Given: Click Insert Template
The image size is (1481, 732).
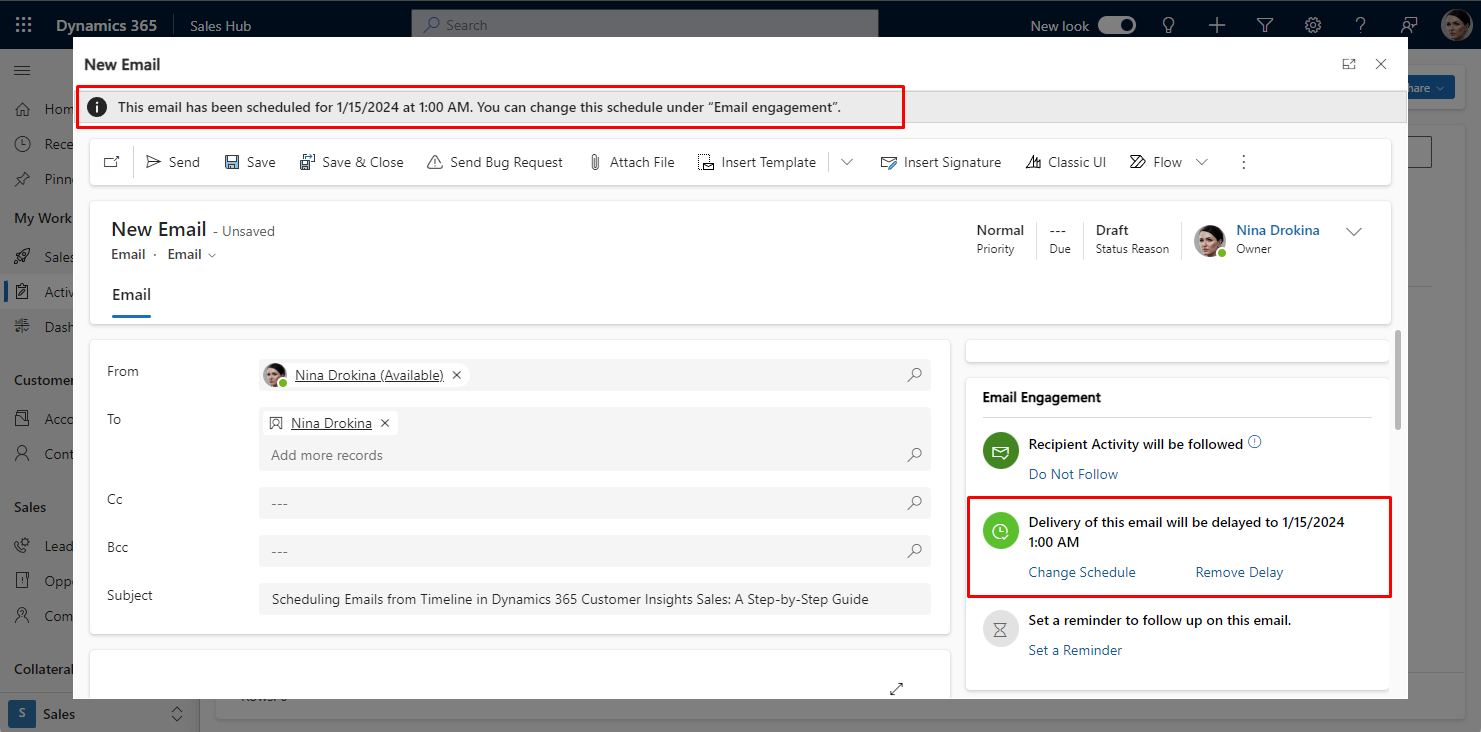Looking at the screenshot, I should click(757, 162).
